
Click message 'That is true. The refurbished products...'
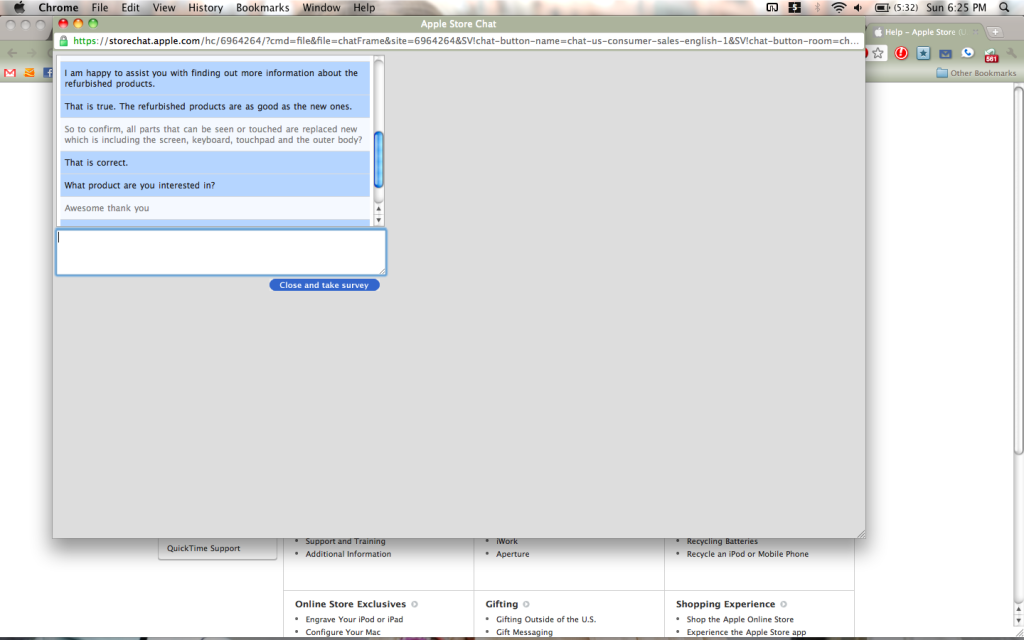click(215, 106)
